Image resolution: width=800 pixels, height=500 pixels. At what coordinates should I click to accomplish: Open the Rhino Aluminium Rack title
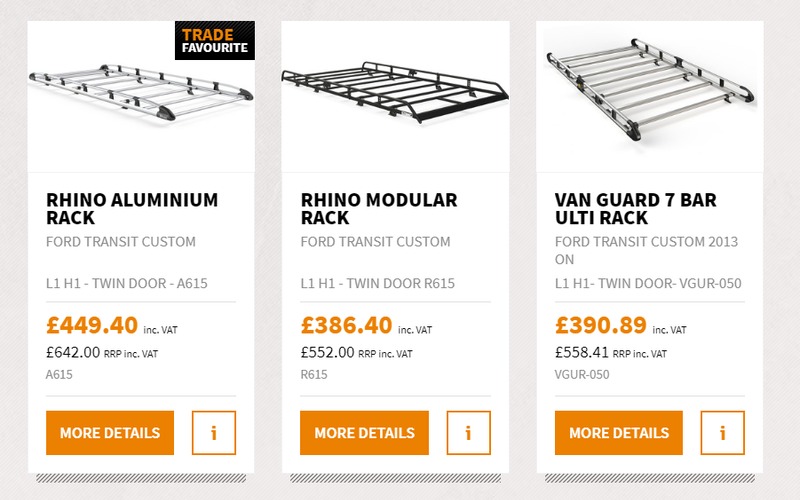[132, 208]
